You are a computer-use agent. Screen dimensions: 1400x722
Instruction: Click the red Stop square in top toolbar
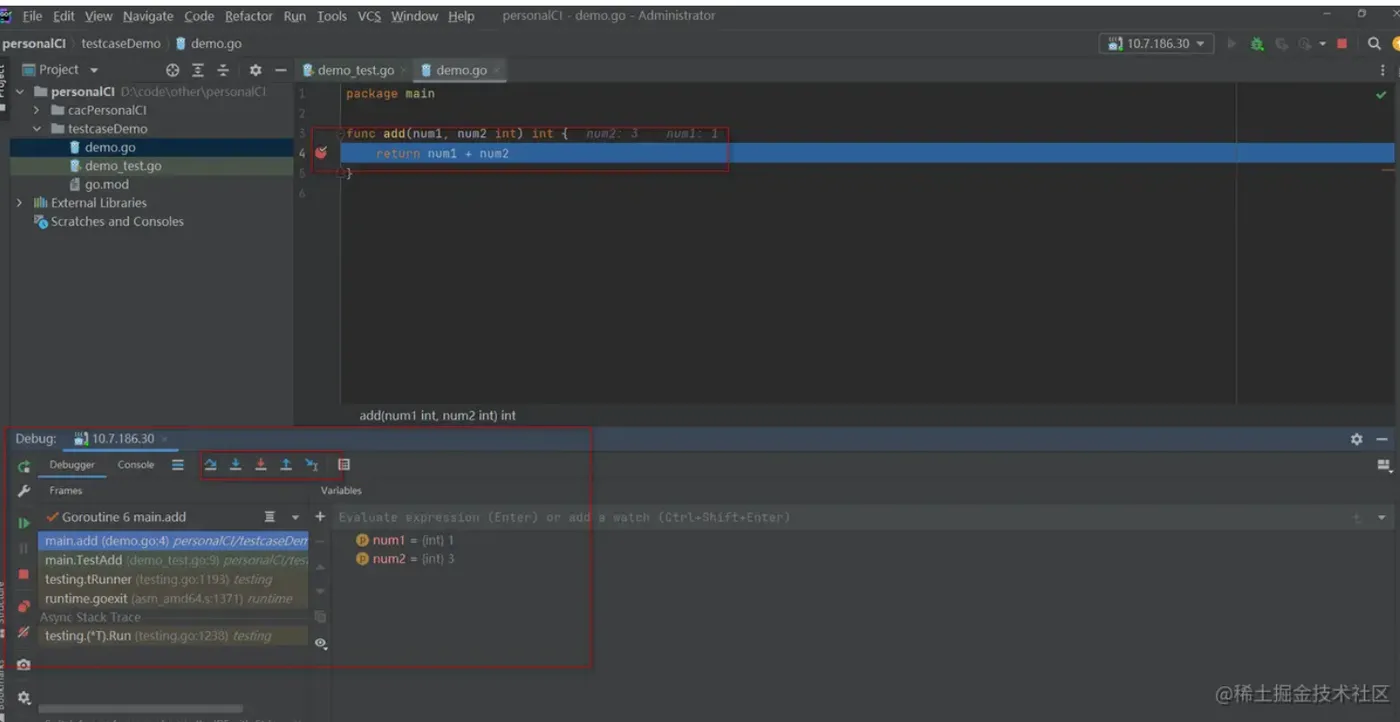1342,44
